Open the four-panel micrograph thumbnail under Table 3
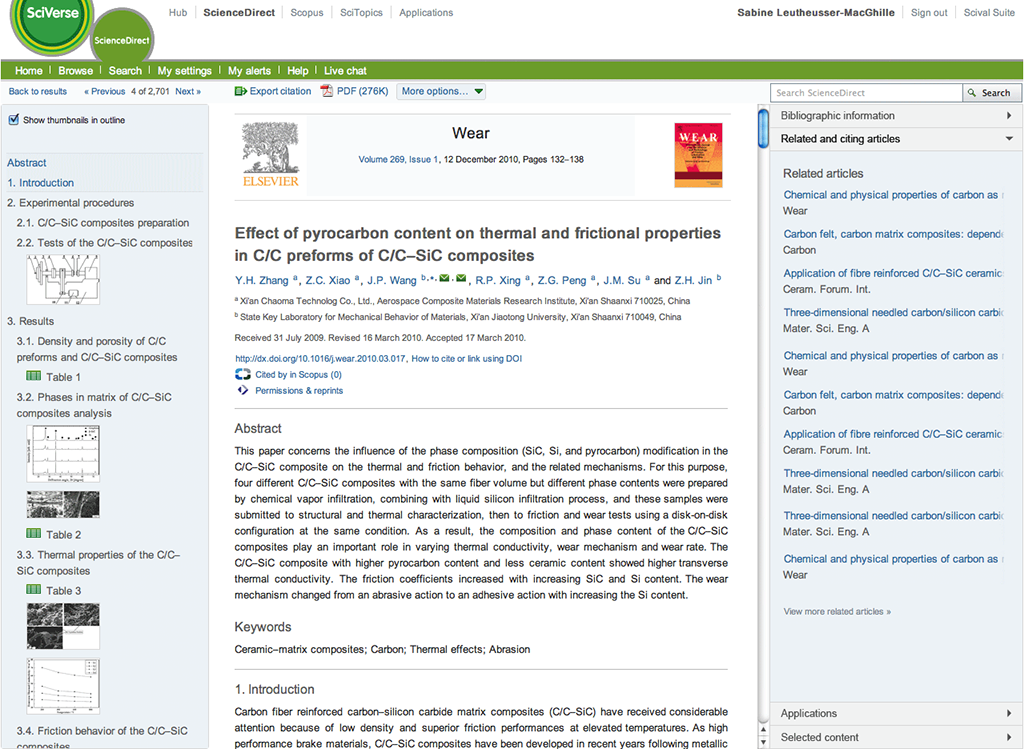The height and width of the screenshot is (749, 1024). [x=63, y=626]
